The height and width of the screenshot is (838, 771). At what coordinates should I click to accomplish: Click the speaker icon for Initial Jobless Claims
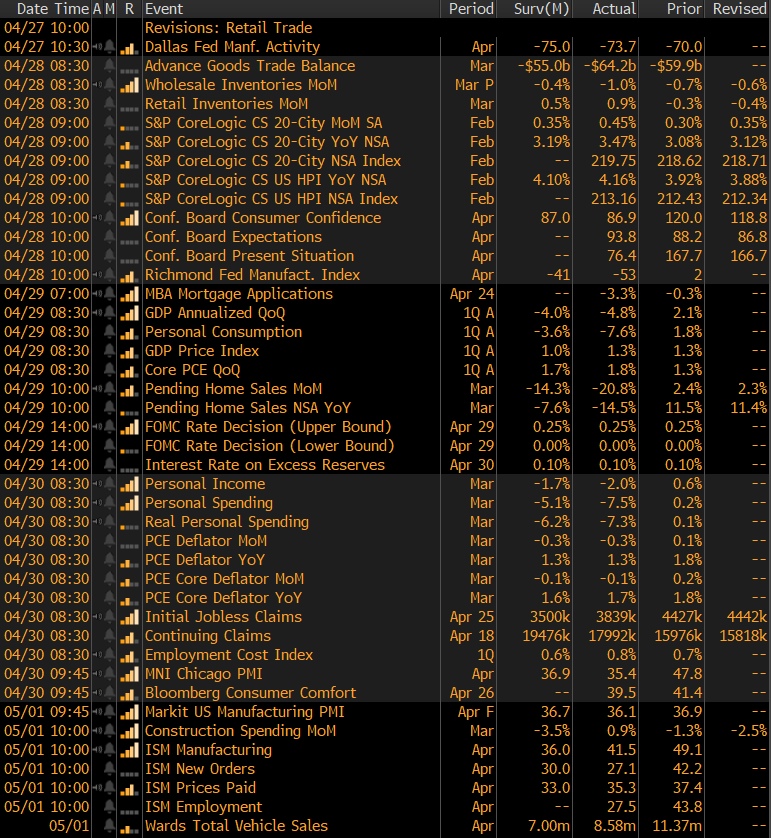(96, 617)
